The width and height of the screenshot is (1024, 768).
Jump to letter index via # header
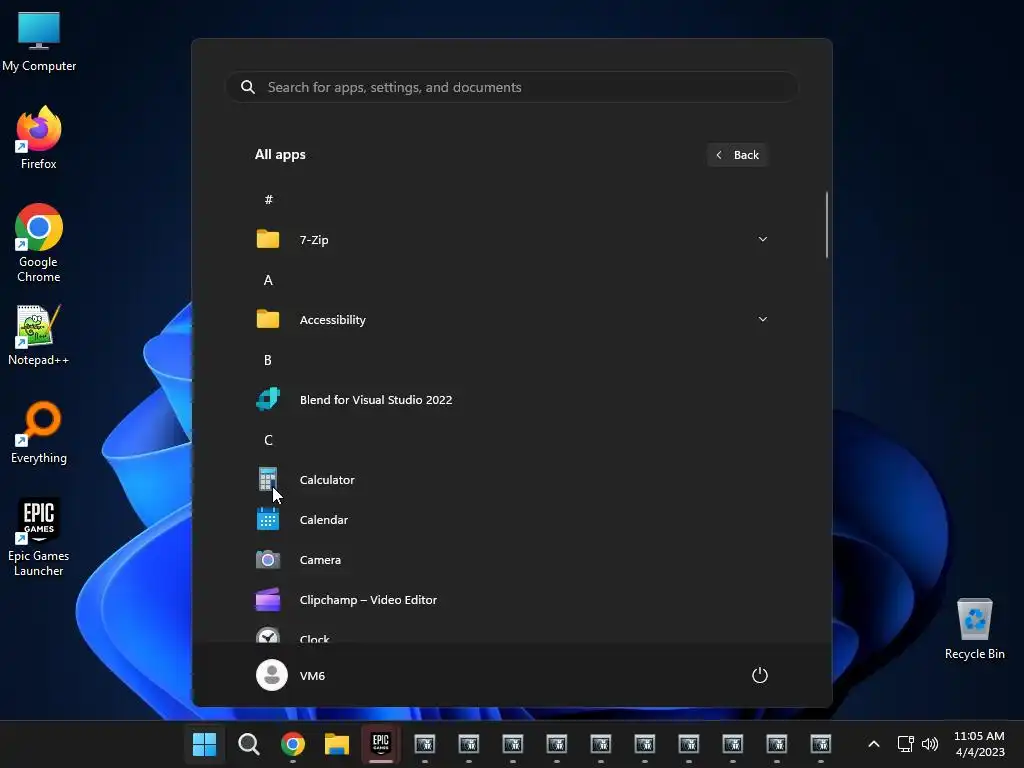[x=268, y=200]
